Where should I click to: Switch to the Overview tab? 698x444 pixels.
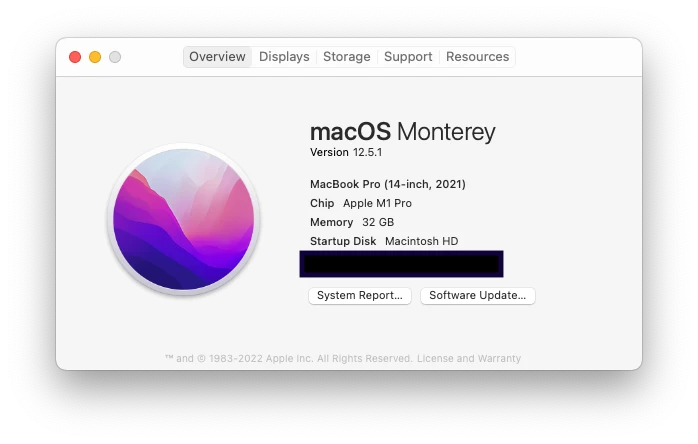click(x=217, y=57)
